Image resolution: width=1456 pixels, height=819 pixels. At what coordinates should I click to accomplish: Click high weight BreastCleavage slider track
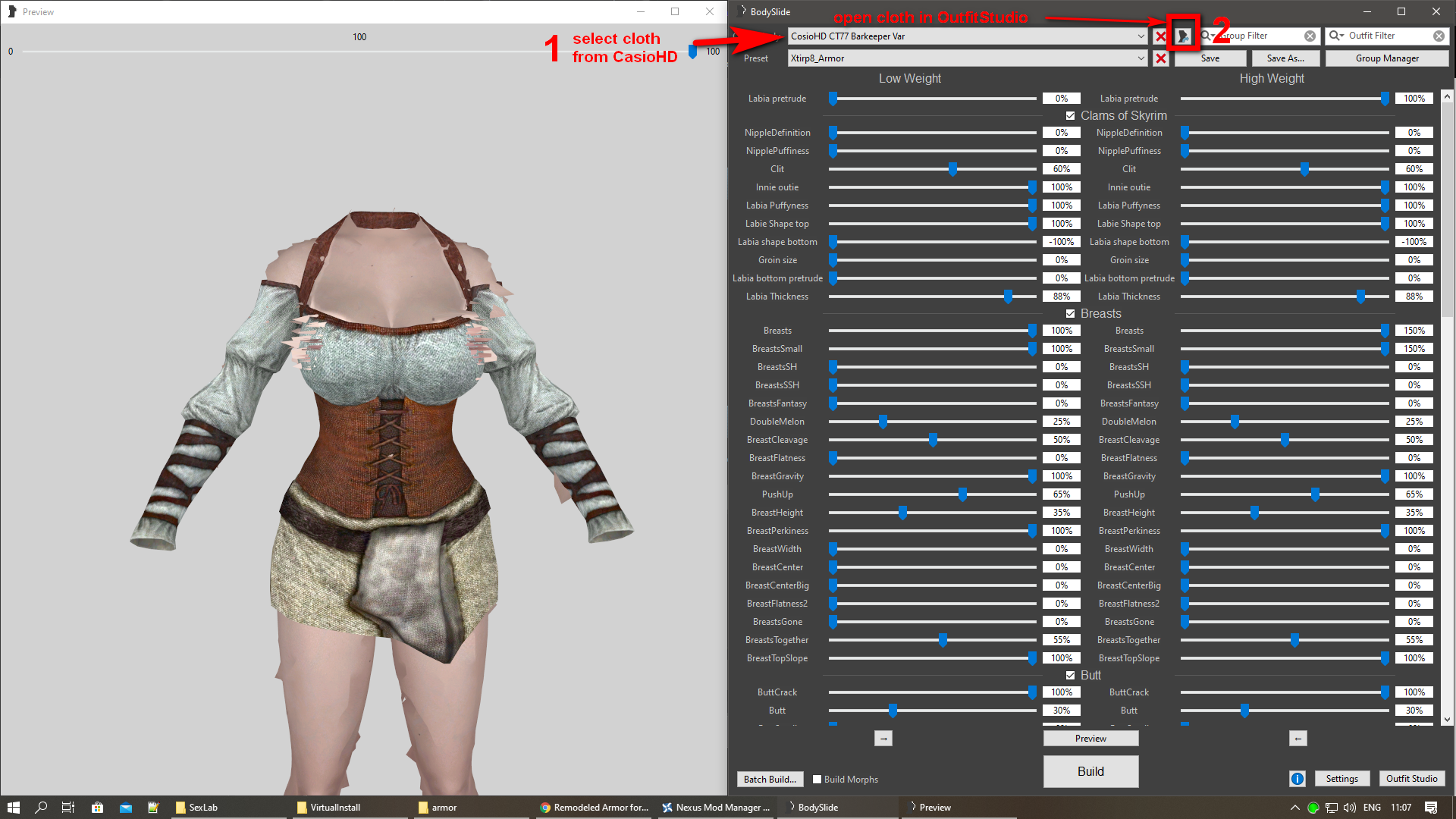(1284, 440)
